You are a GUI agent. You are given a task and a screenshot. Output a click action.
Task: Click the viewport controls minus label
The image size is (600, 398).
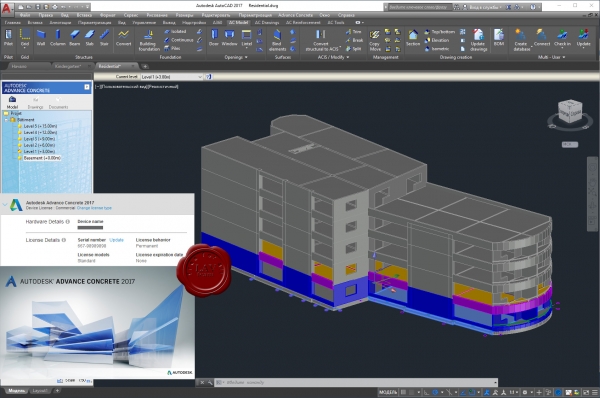click(x=97, y=86)
